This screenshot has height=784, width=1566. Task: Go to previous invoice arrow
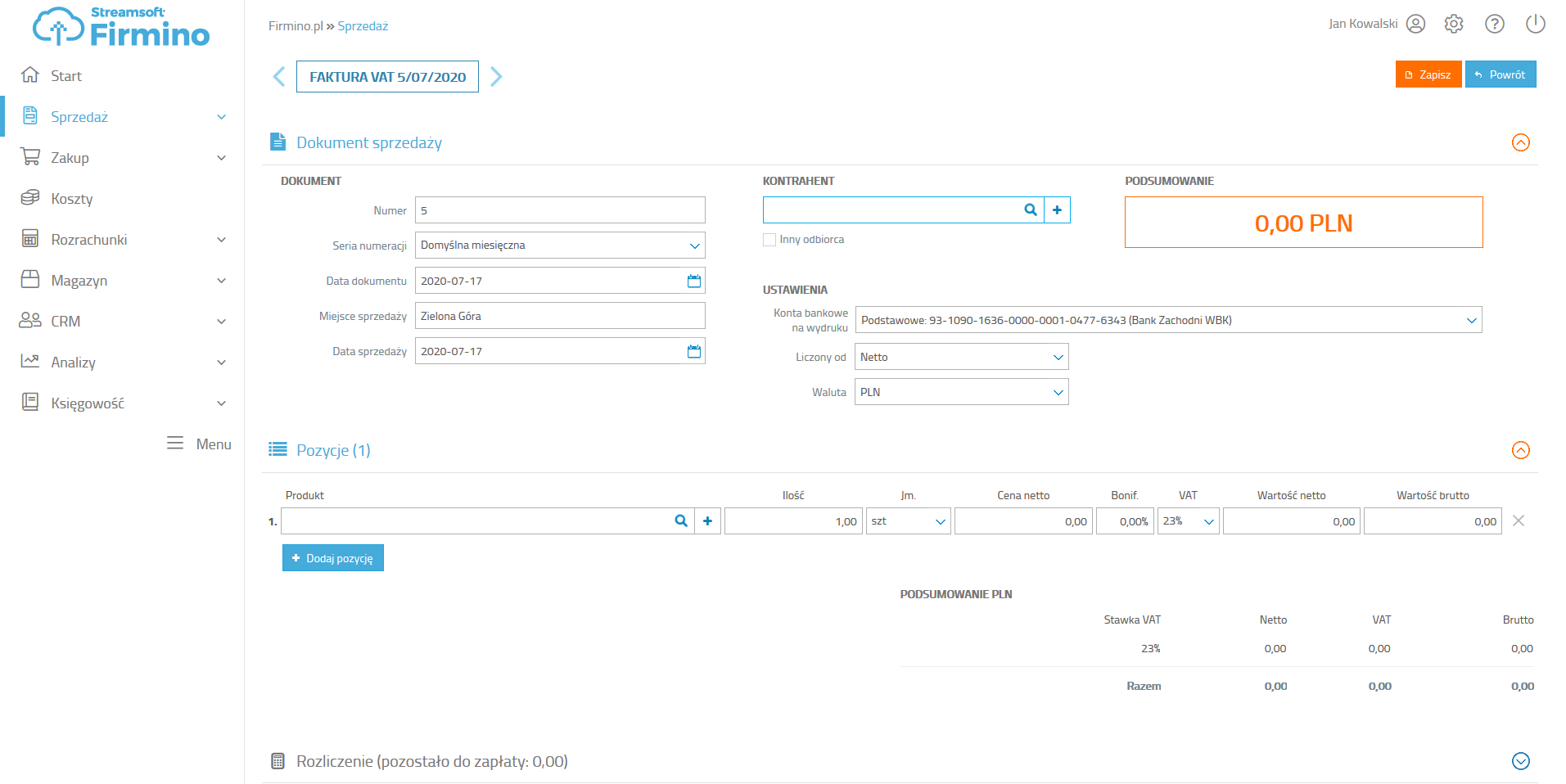pyautogui.click(x=279, y=77)
